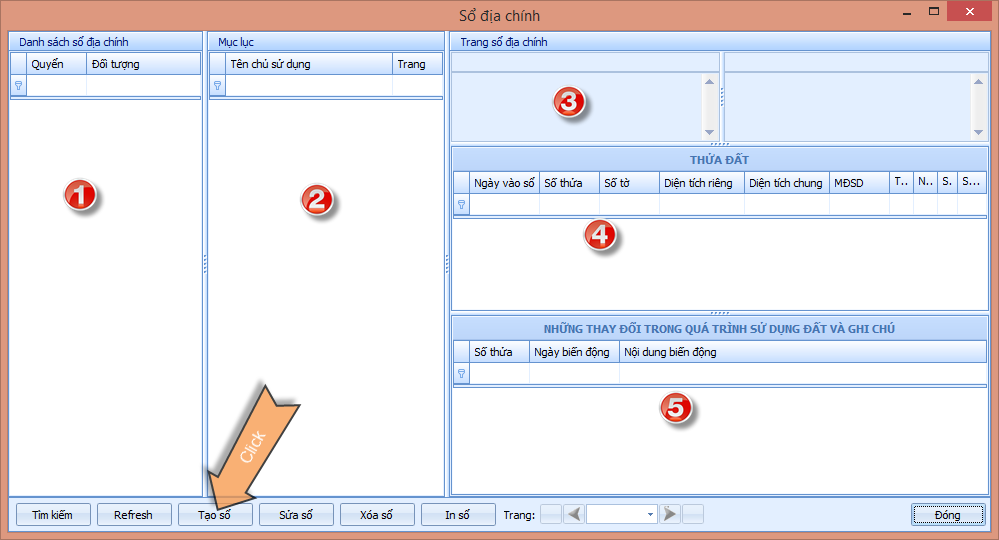Image resolution: width=999 pixels, height=540 pixels.
Task: Open the Trang page number dropdown
Action: tap(650, 515)
